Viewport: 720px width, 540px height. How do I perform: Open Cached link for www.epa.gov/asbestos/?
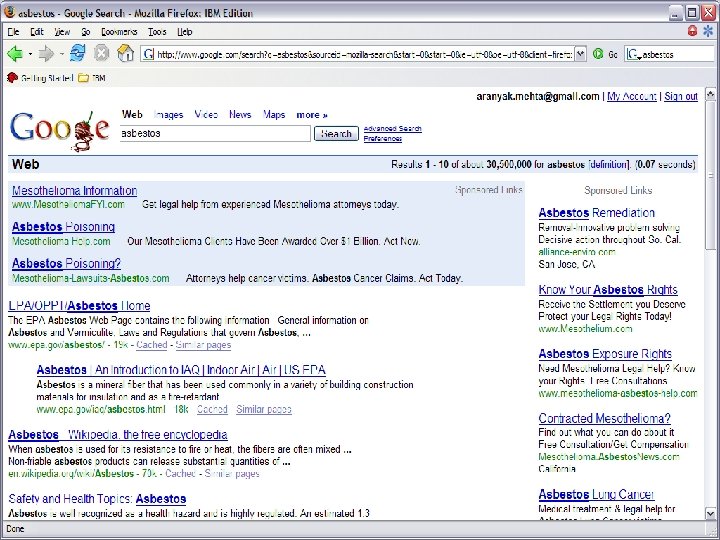pyautogui.click(x=152, y=345)
